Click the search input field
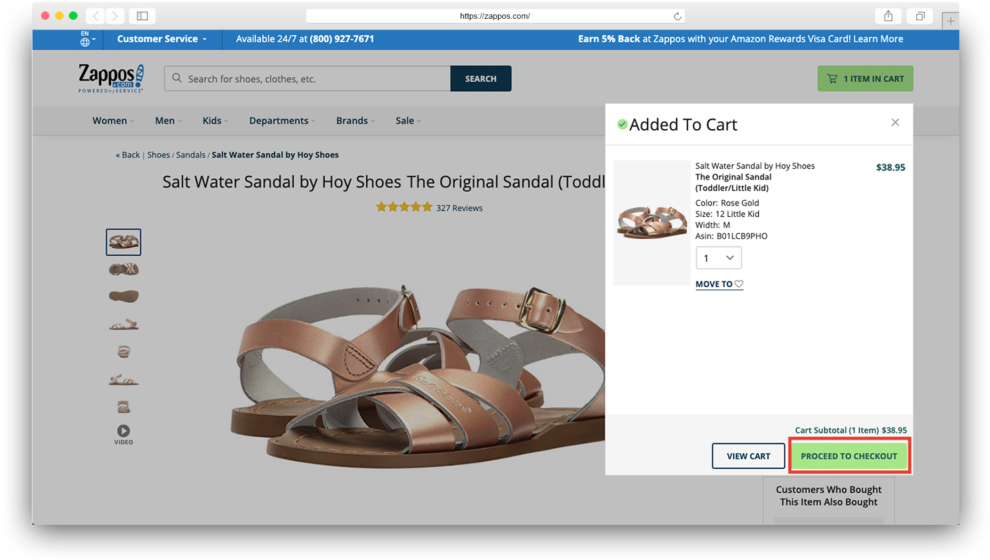This screenshot has height=560, width=990. point(307,78)
